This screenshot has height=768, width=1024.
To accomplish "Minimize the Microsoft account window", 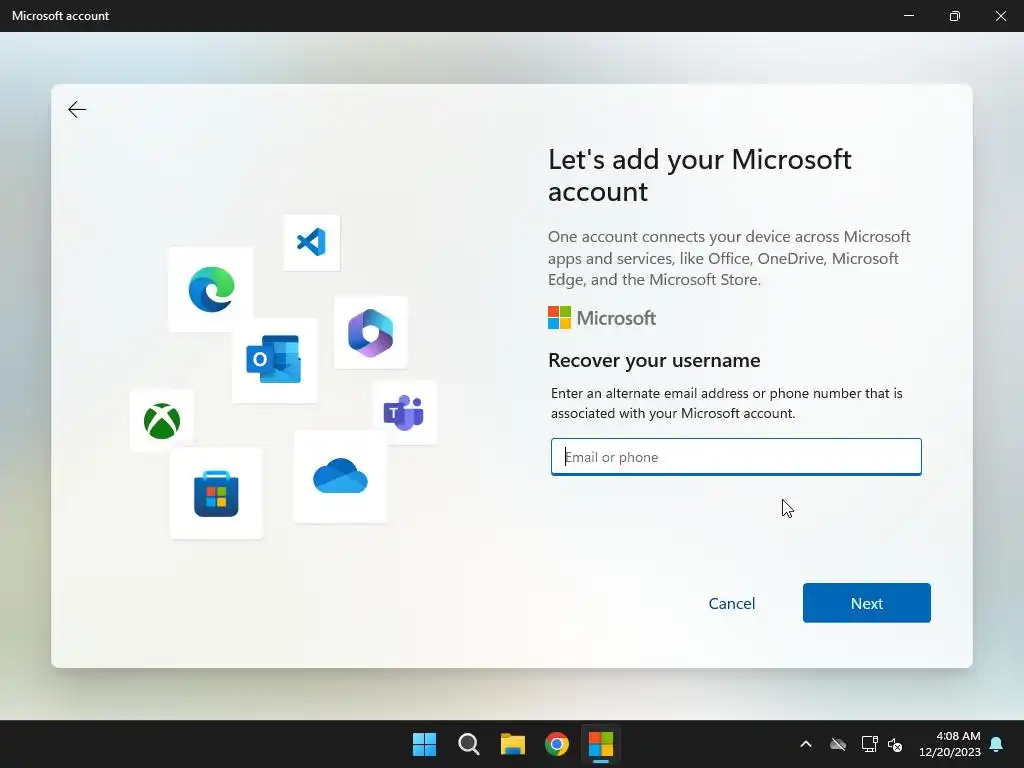I will coord(908,16).
